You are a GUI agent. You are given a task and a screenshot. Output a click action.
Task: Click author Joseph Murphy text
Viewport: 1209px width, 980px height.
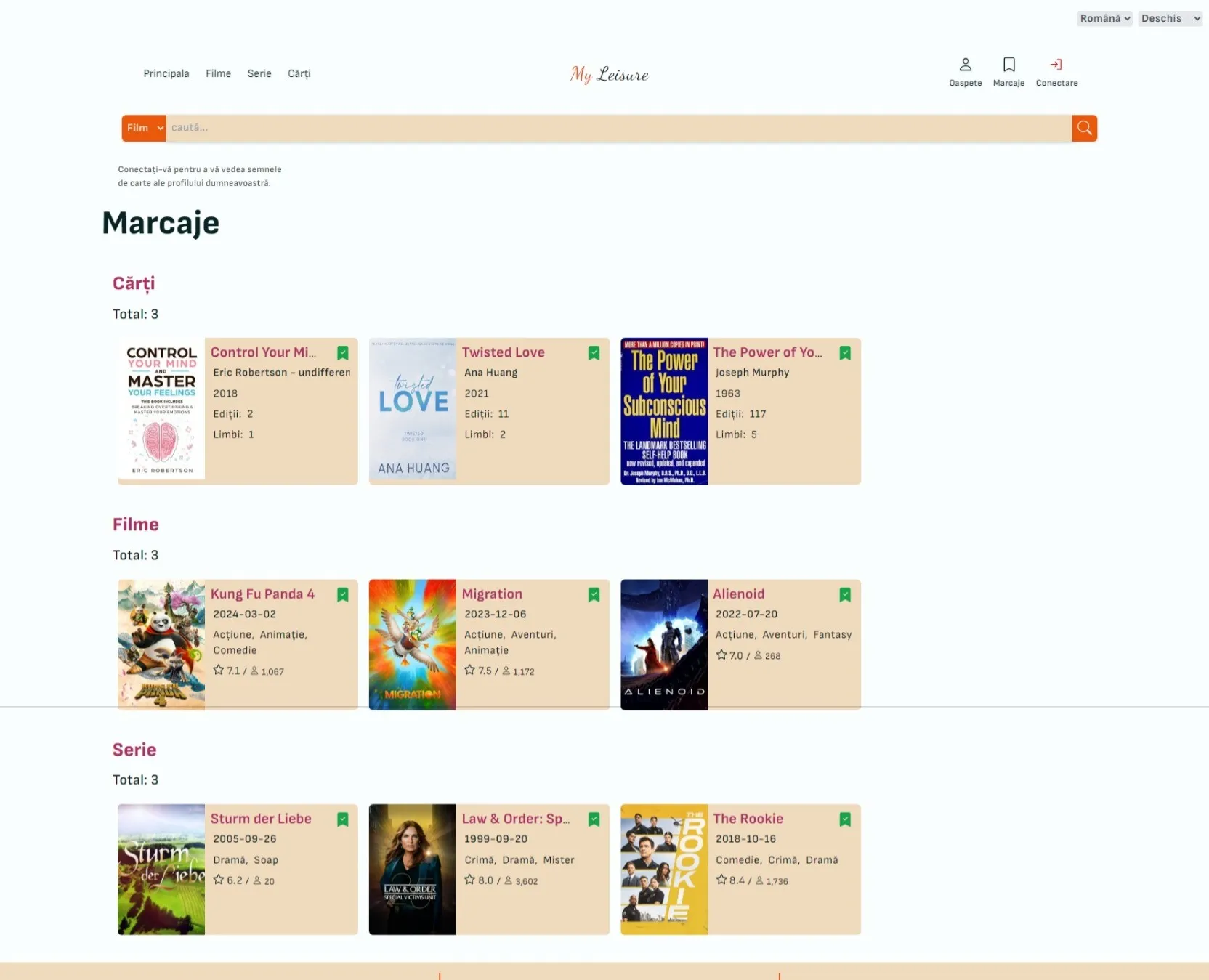(752, 373)
